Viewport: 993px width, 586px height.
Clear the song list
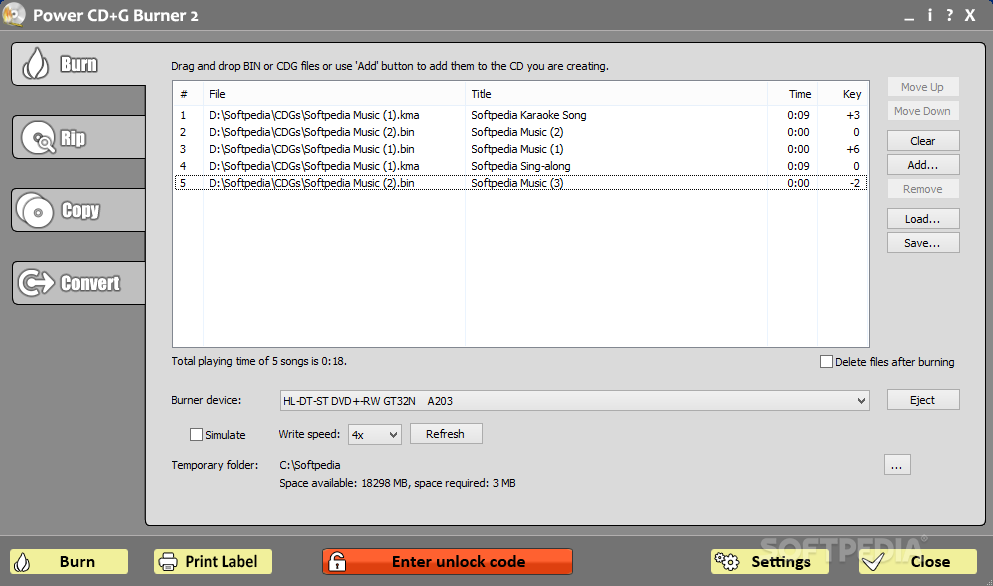click(x=923, y=141)
